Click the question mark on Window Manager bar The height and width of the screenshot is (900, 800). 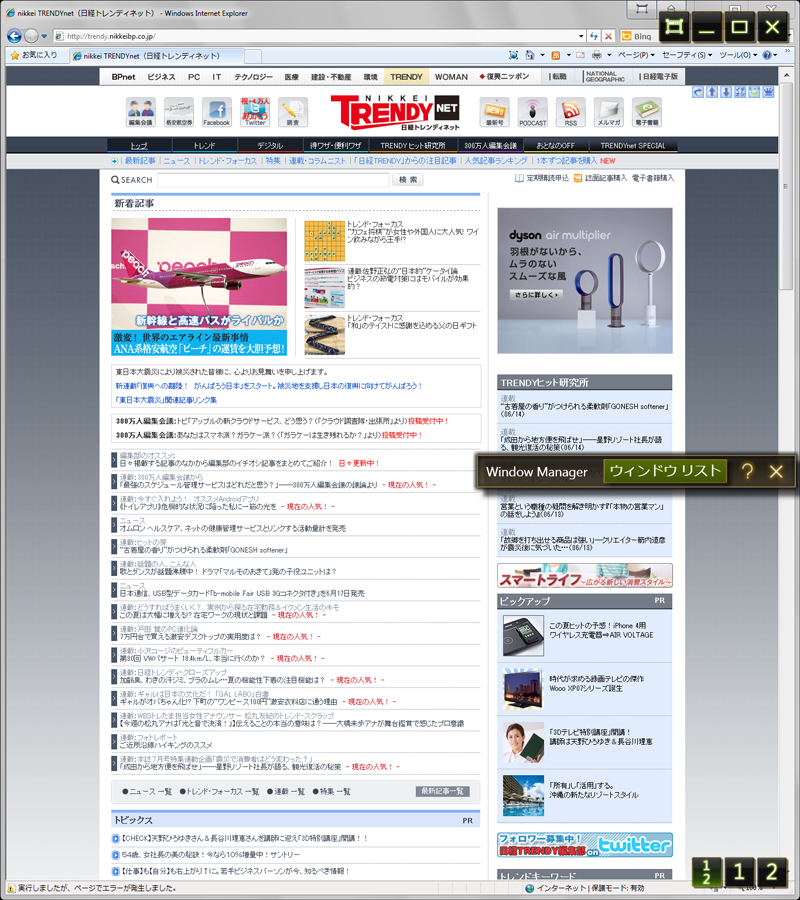click(x=747, y=471)
